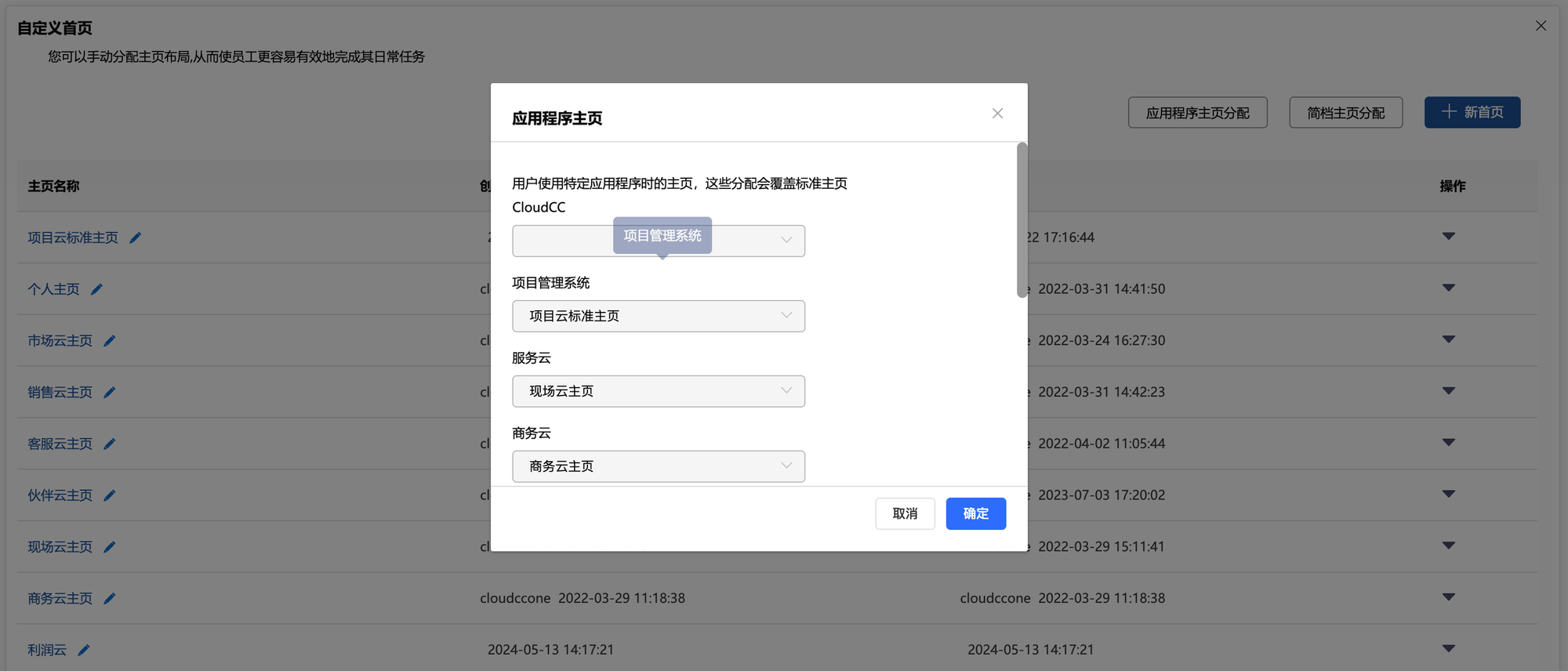Click the pencil icon beside 伙伴云主页
Viewport: 1568px width, 671px height.
click(110, 495)
